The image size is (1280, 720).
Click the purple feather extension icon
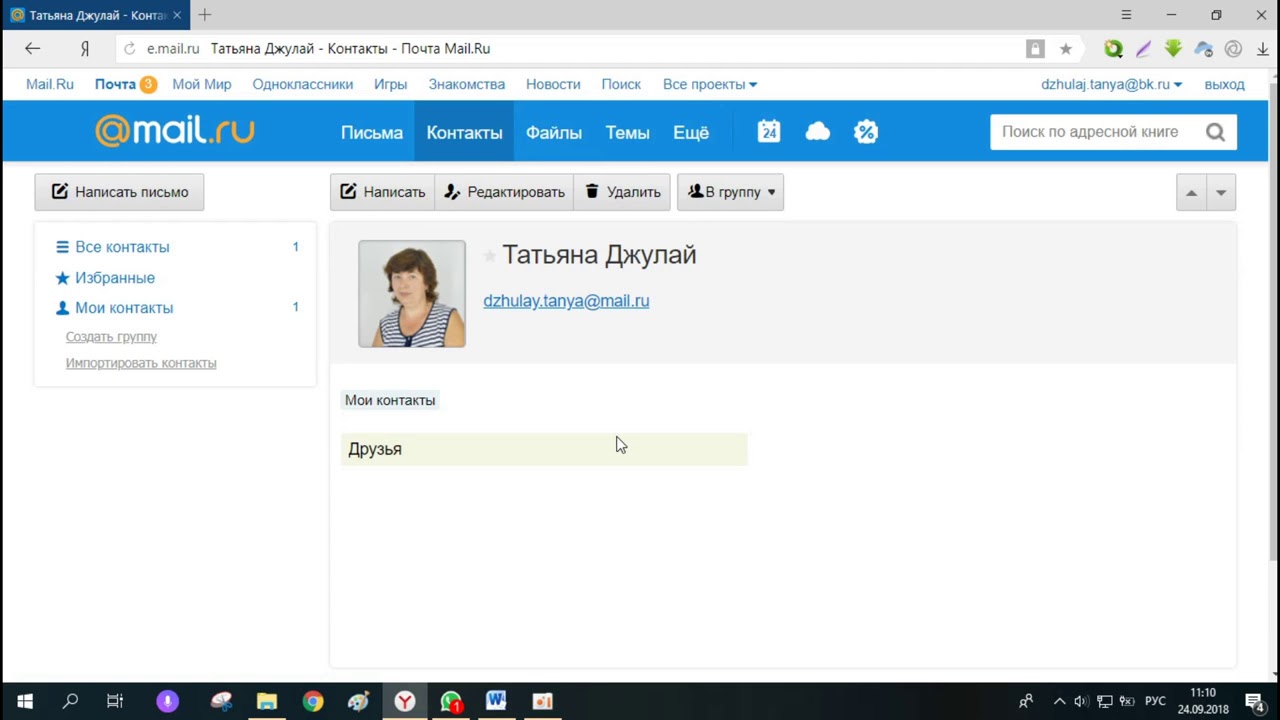tap(1143, 48)
